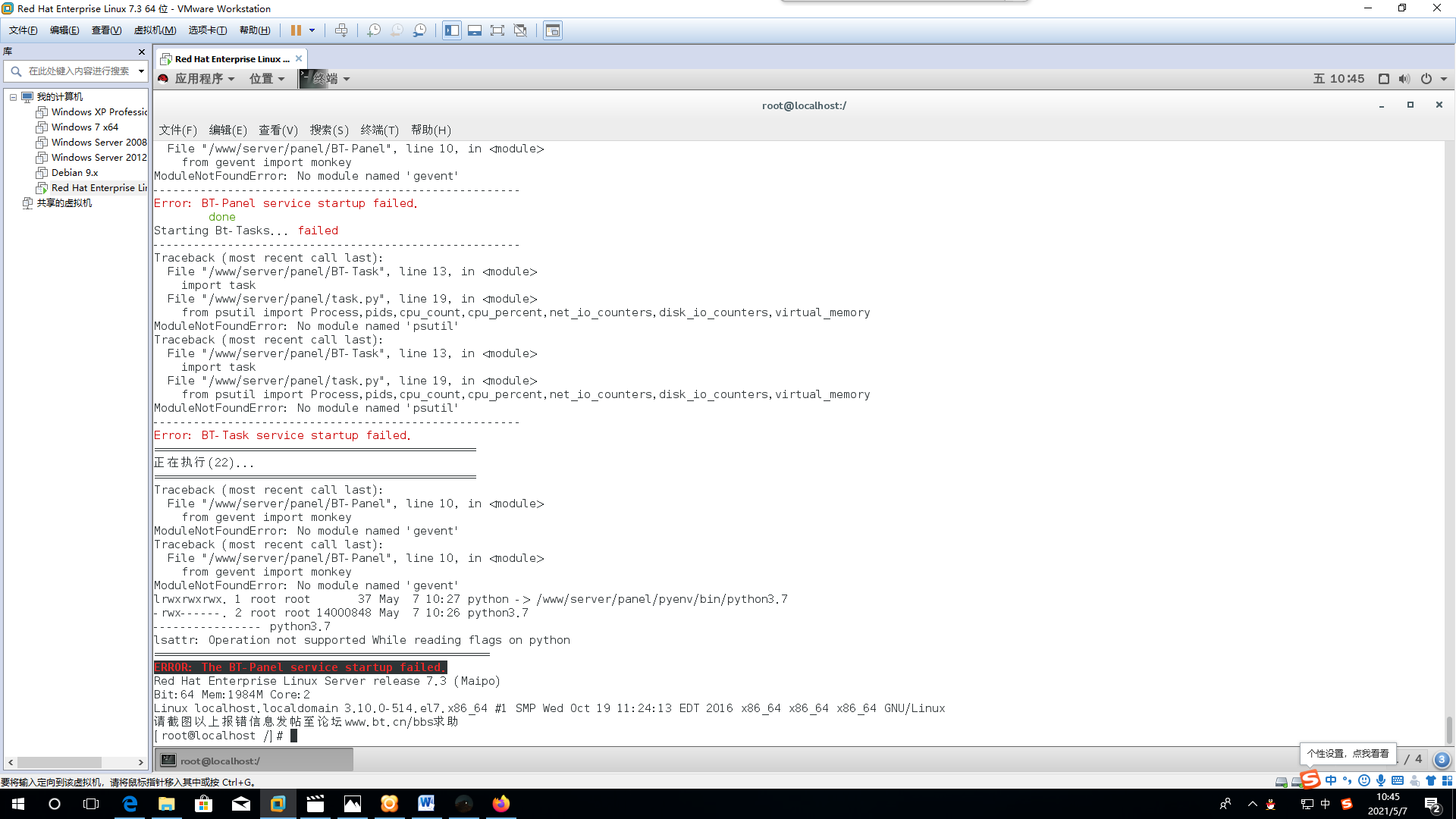Enter full screen mode icon
Screen dimensions: 1456x819
497,30
